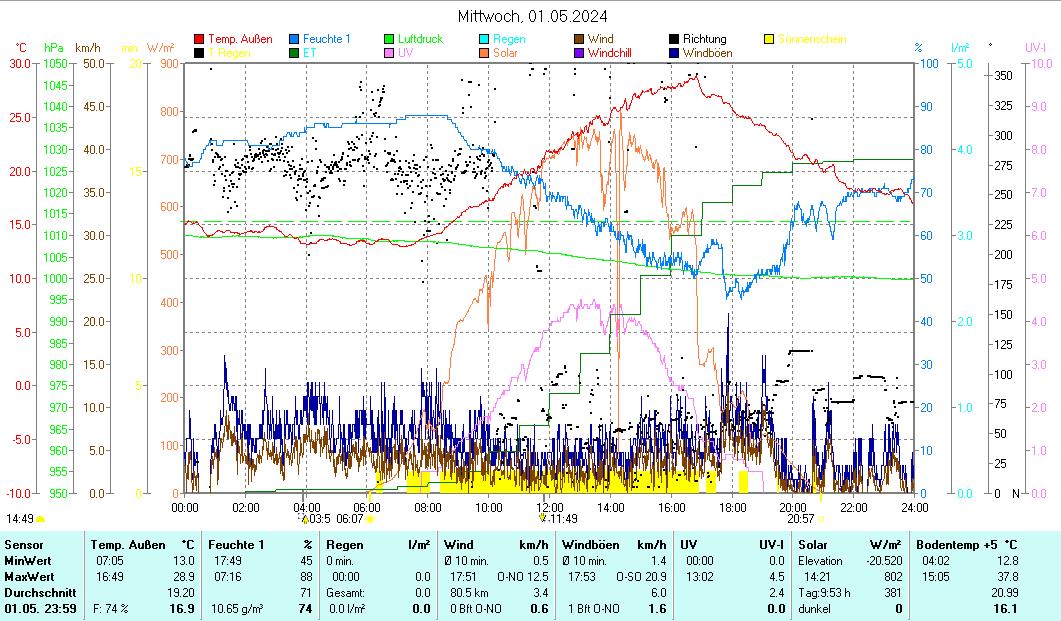Image resolution: width=1061 pixels, height=621 pixels.
Task: Click the 20:57 sunset marker below the axis
Action: tap(800, 519)
